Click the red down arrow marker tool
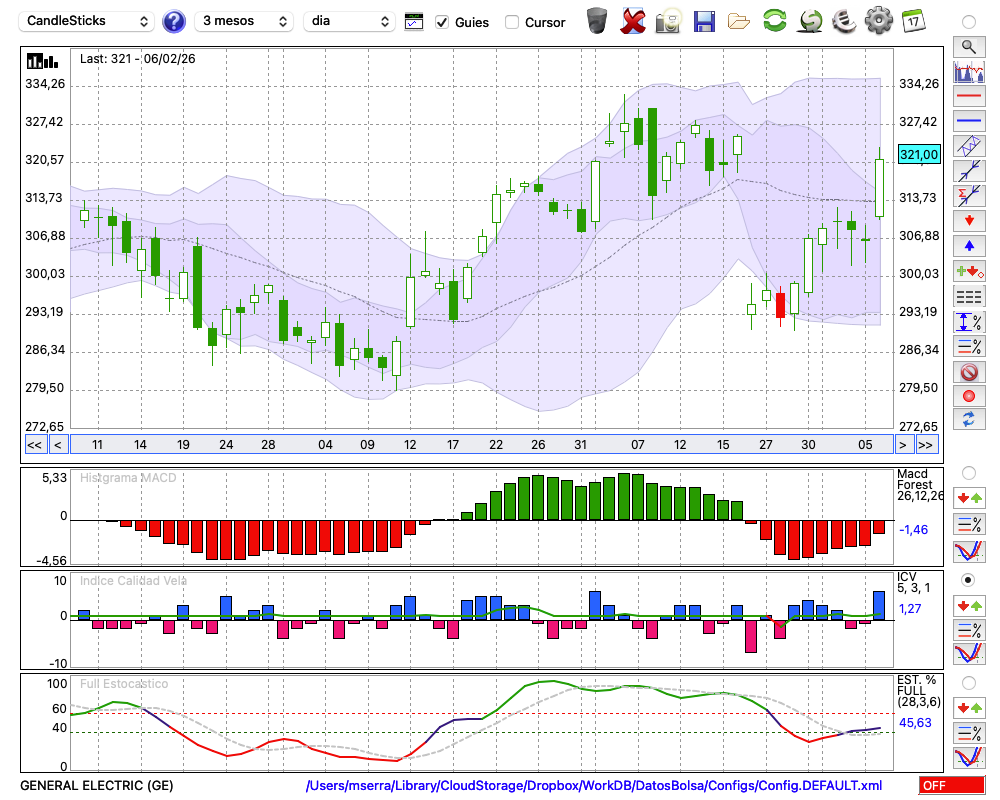This screenshot has width=1000, height=800. (x=968, y=220)
